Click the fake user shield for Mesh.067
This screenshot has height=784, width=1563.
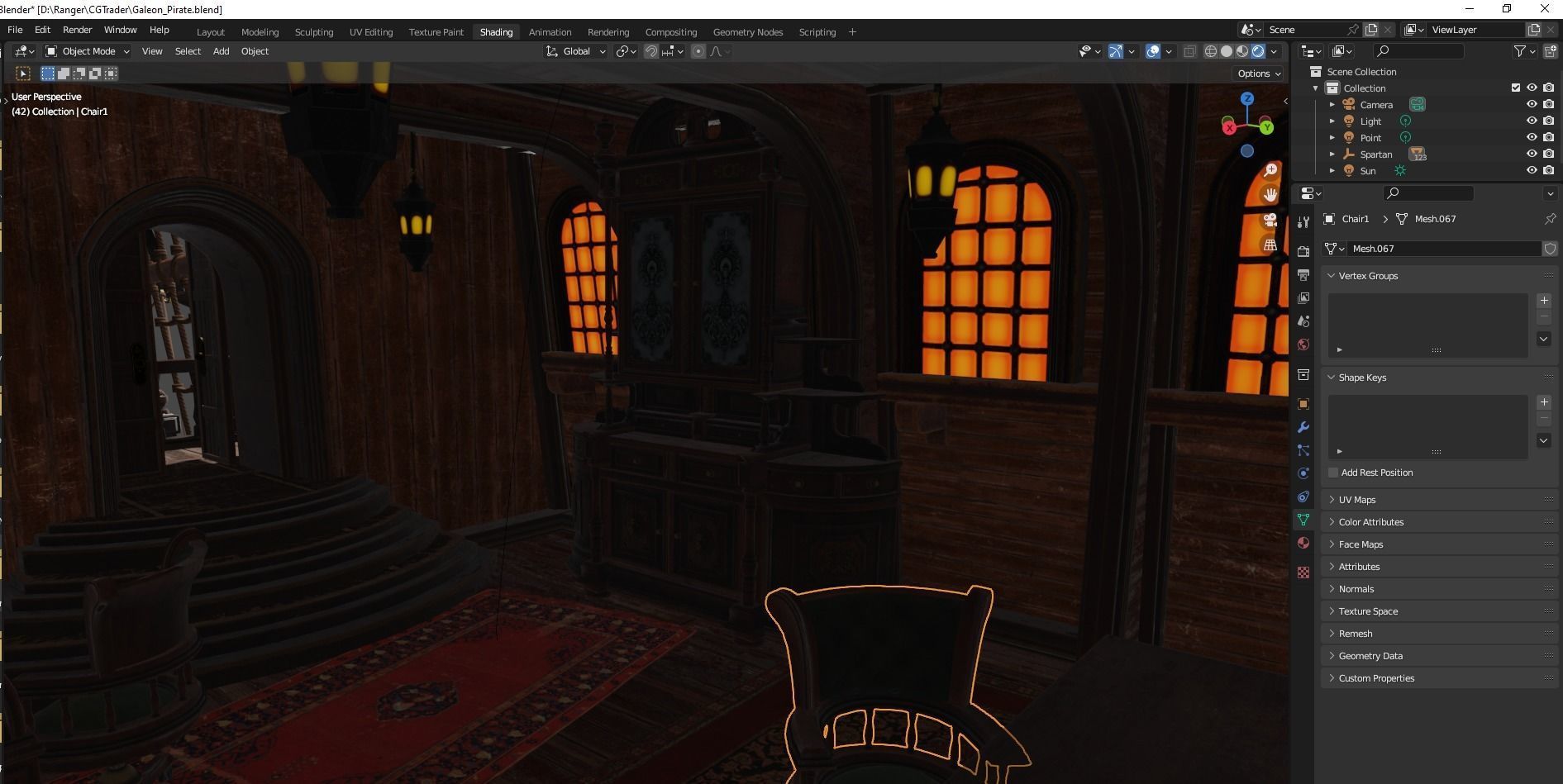click(x=1550, y=249)
